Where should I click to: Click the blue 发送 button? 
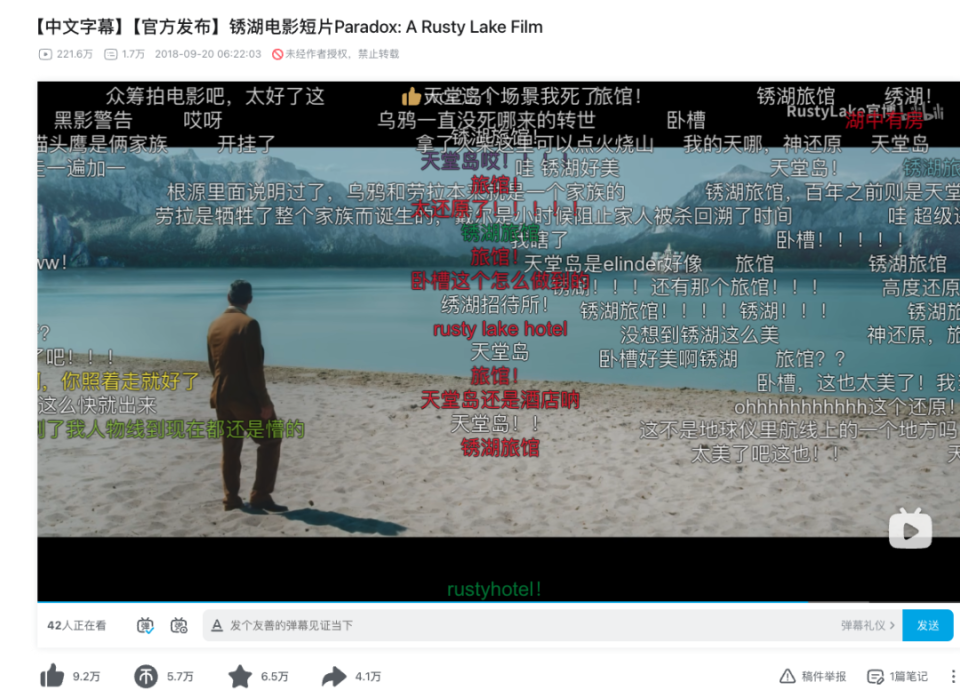coord(928,625)
